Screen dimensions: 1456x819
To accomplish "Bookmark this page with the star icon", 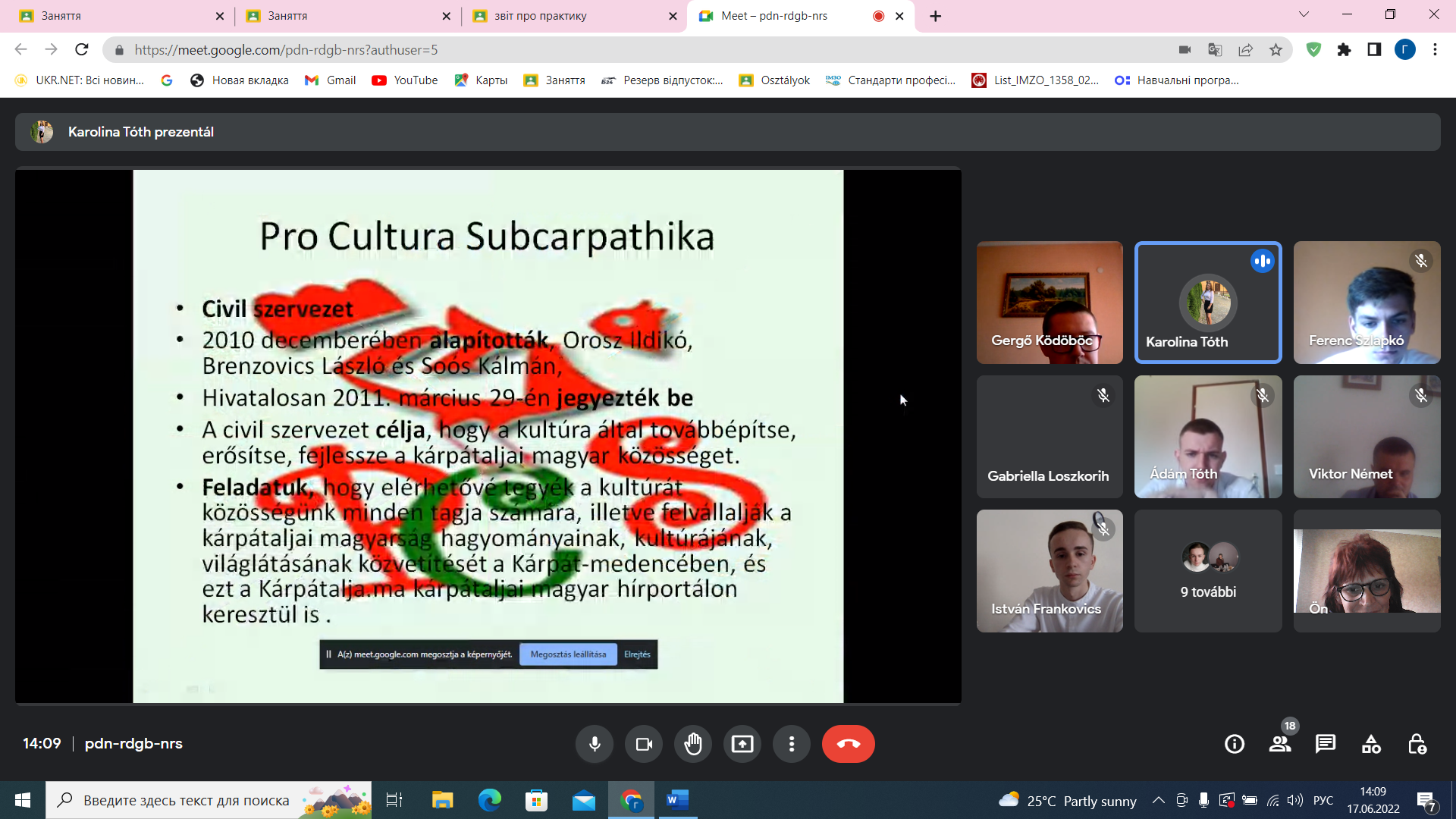I will pos(1276,50).
